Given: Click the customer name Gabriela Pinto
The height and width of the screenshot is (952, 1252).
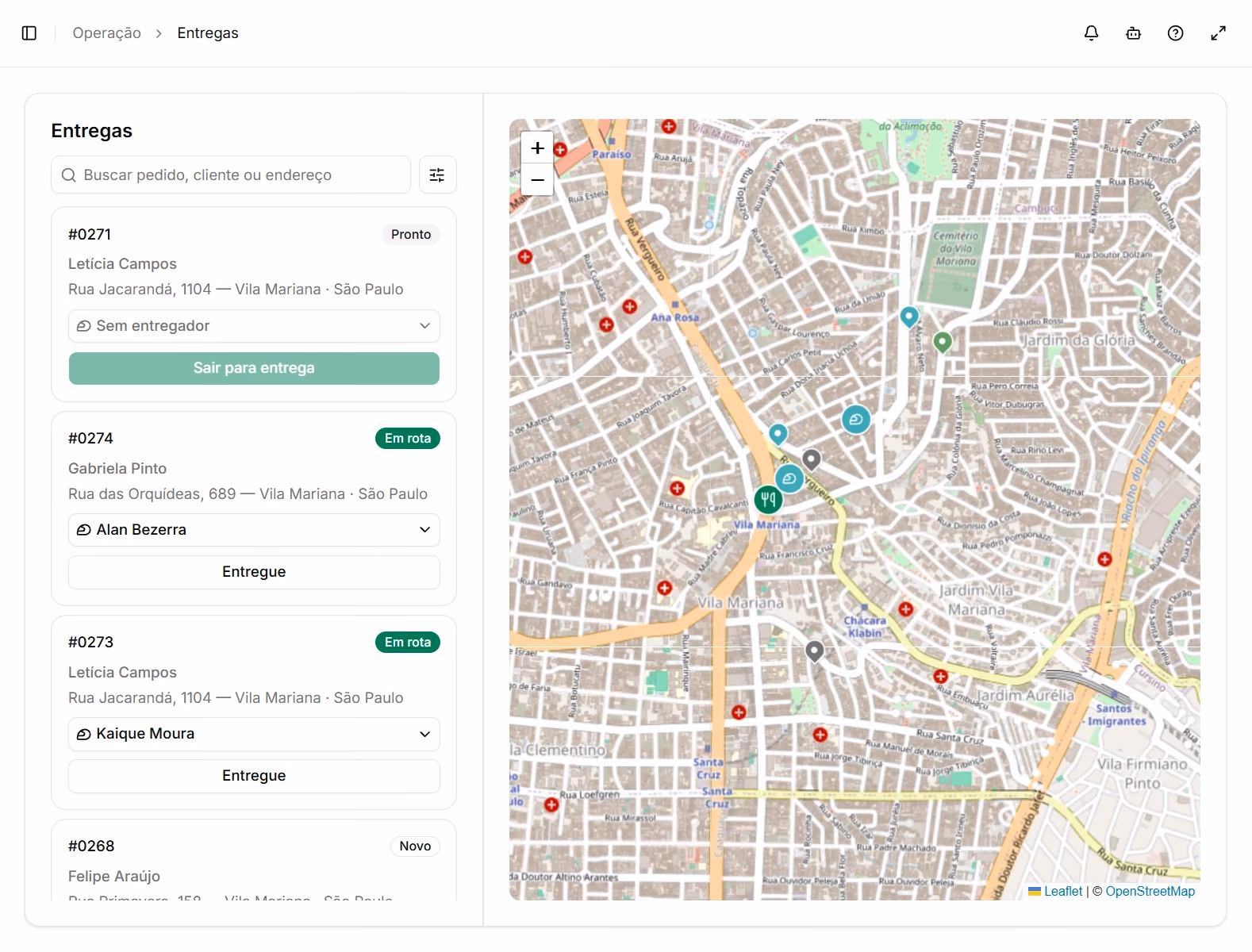Looking at the screenshot, I should (117, 469).
